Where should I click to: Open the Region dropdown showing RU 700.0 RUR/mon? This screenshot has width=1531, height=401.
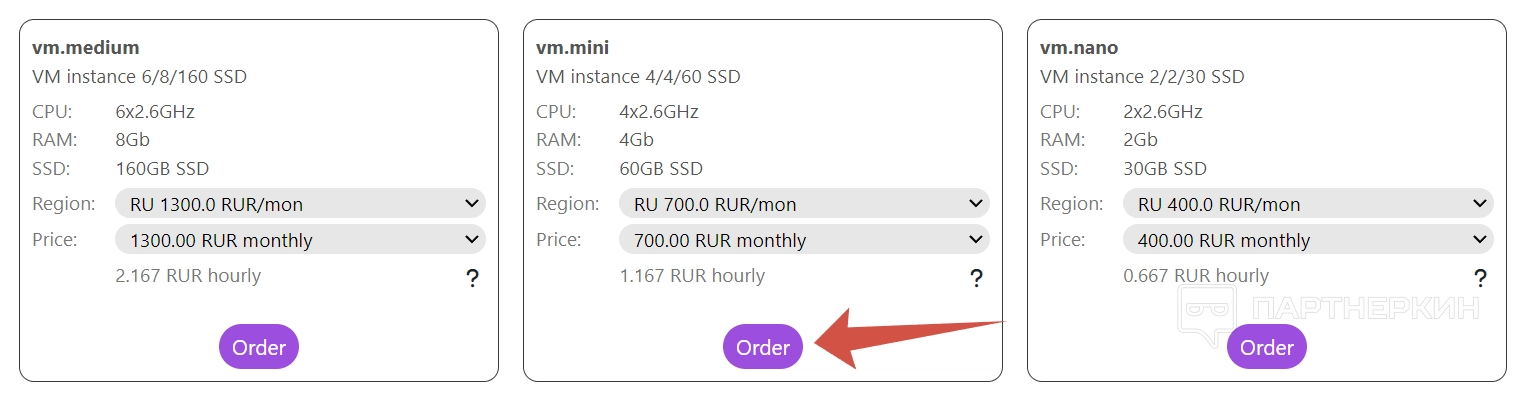[x=804, y=204]
